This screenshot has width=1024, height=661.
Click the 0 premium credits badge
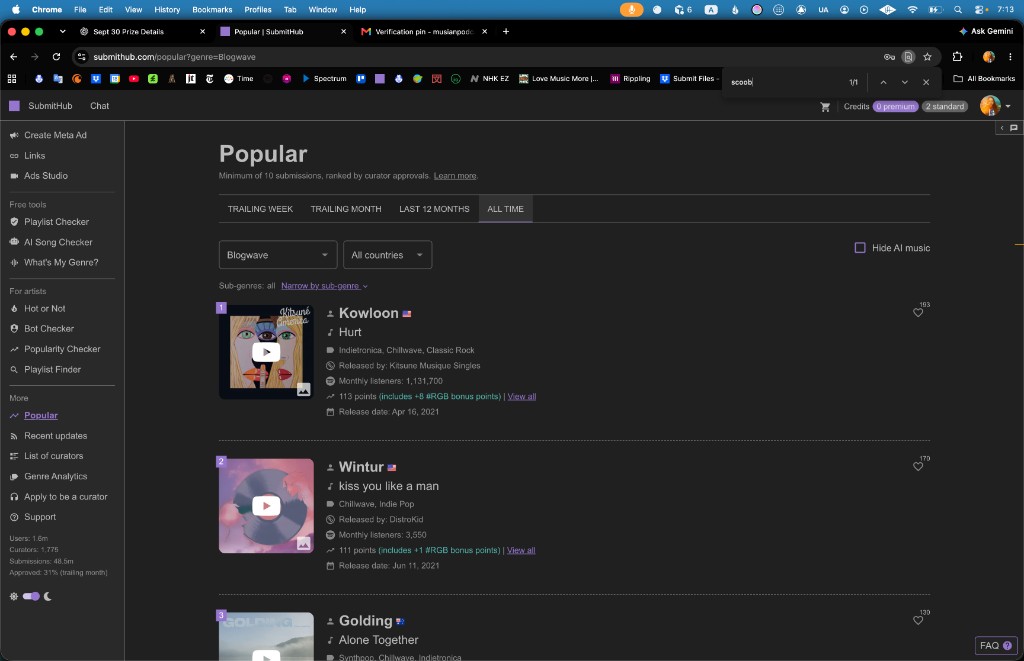tap(895, 106)
